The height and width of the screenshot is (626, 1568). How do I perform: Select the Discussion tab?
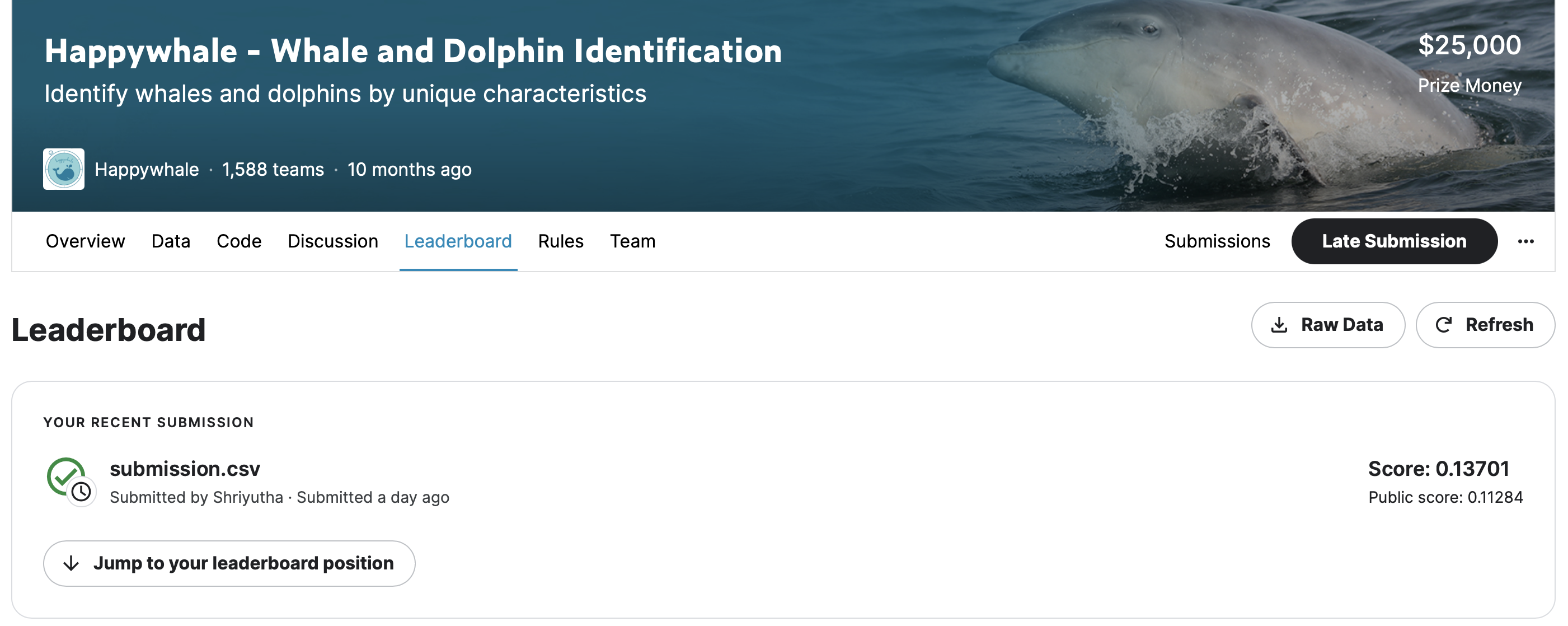pos(332,241)
